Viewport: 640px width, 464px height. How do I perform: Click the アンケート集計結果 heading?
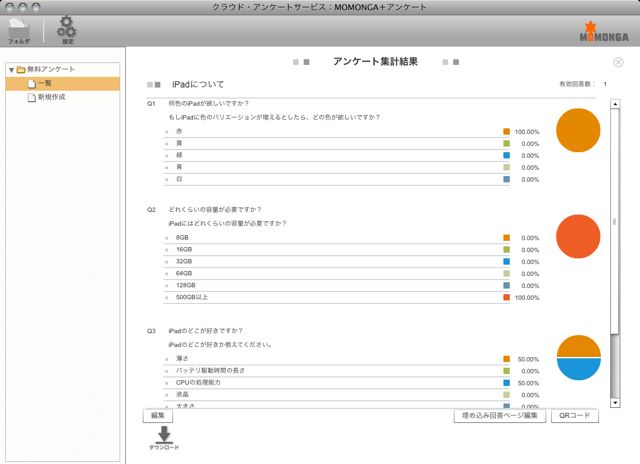[x=376, y=62]
